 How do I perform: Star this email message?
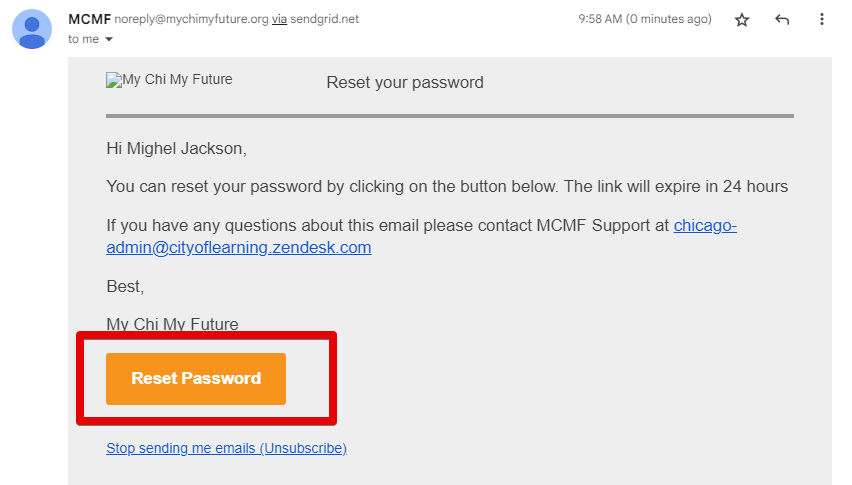click(x=742, y=20)
